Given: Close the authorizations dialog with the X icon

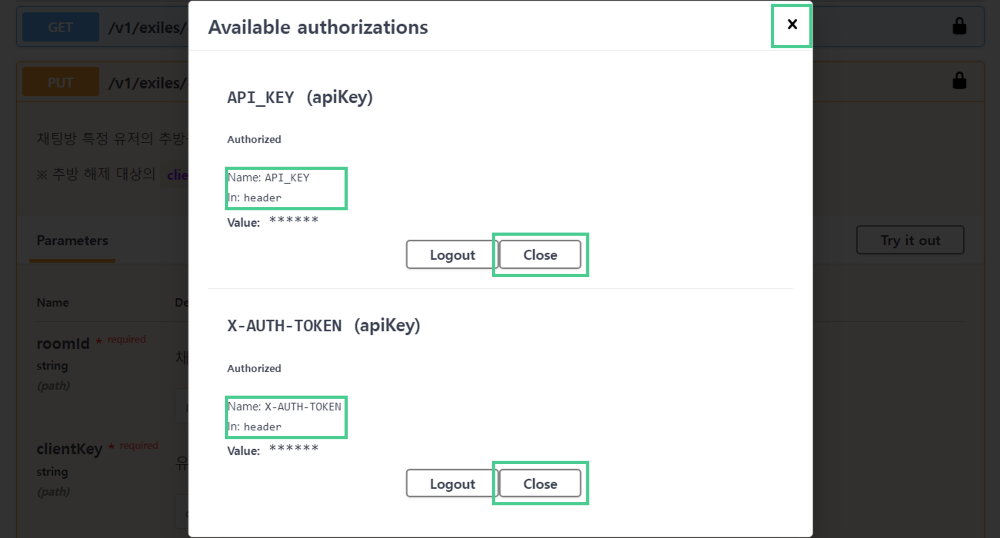Looking at the screenshot, I should tap(792, 25).
